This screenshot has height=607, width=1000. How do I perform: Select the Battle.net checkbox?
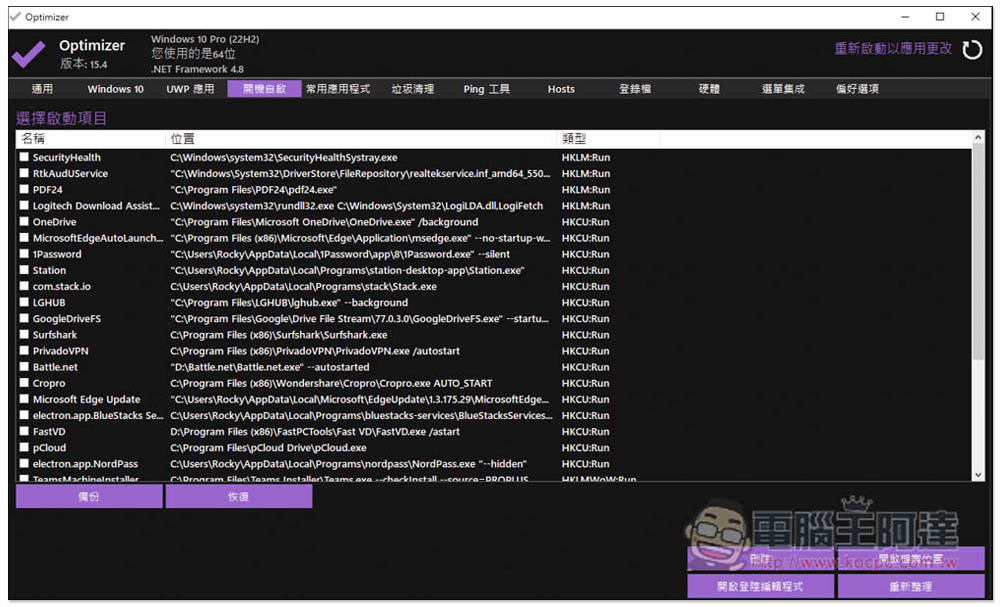24,367
